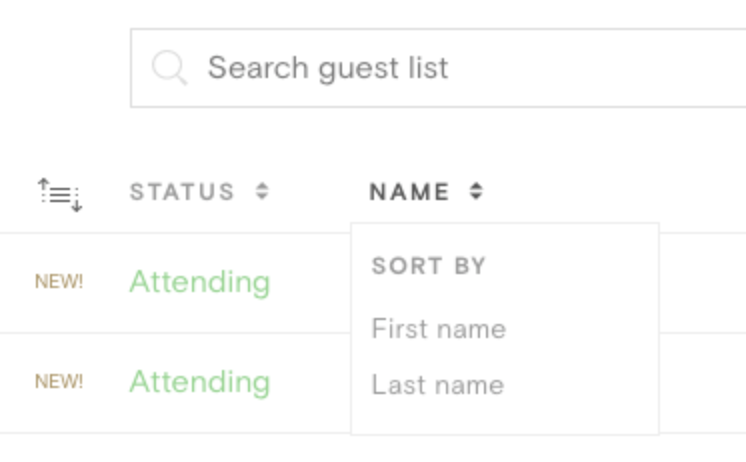
Task: Focus the Search guest list field
Action: coord(438,68)
